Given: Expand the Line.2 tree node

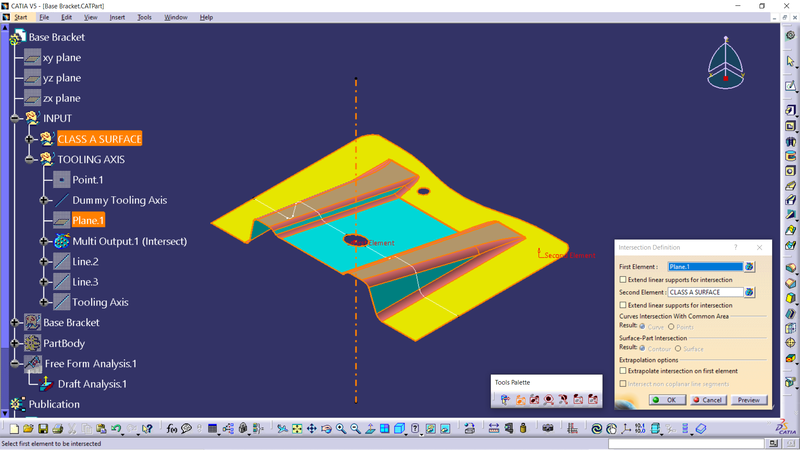Looking at the screenshot, I should (44, 261).
